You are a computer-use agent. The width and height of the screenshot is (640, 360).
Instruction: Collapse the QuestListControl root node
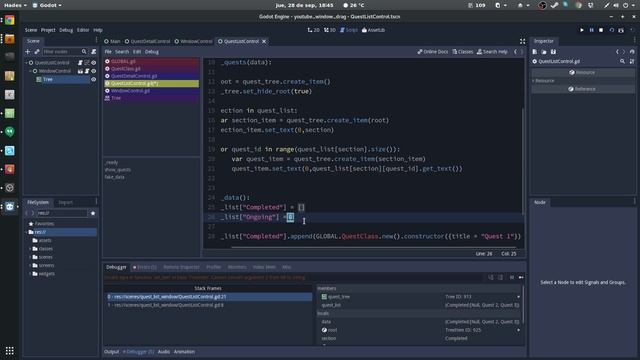(x=27, y=63)
